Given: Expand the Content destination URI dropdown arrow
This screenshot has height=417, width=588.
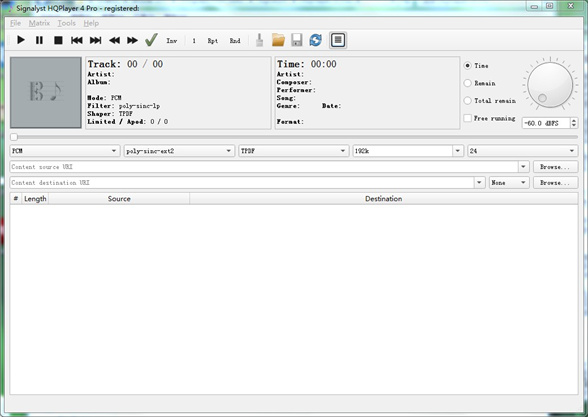Looking at the screenshot, I should click(x=479, y=183).
